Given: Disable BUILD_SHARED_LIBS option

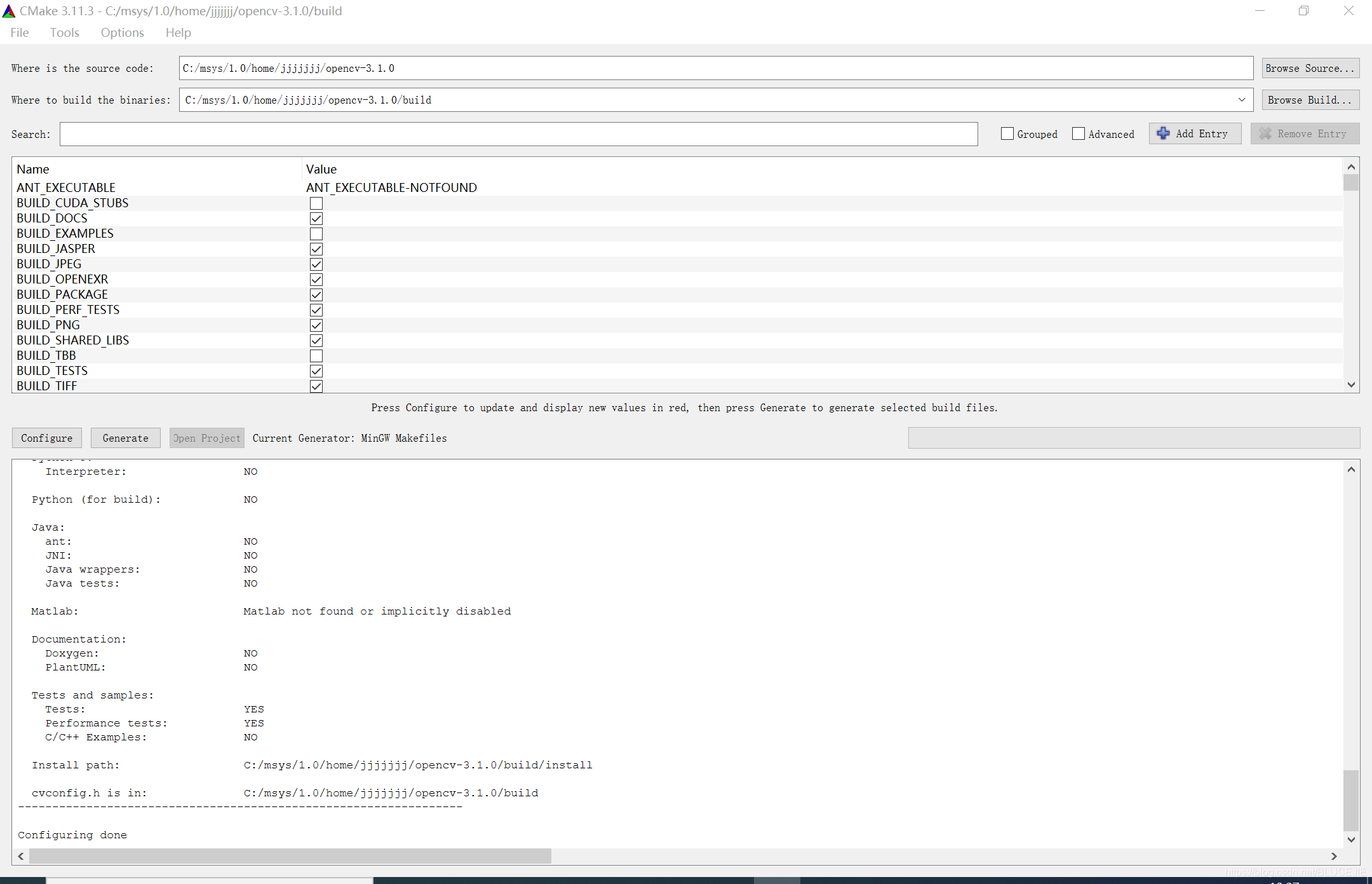Looking at the screenshot, I should [x=316, y=341].
